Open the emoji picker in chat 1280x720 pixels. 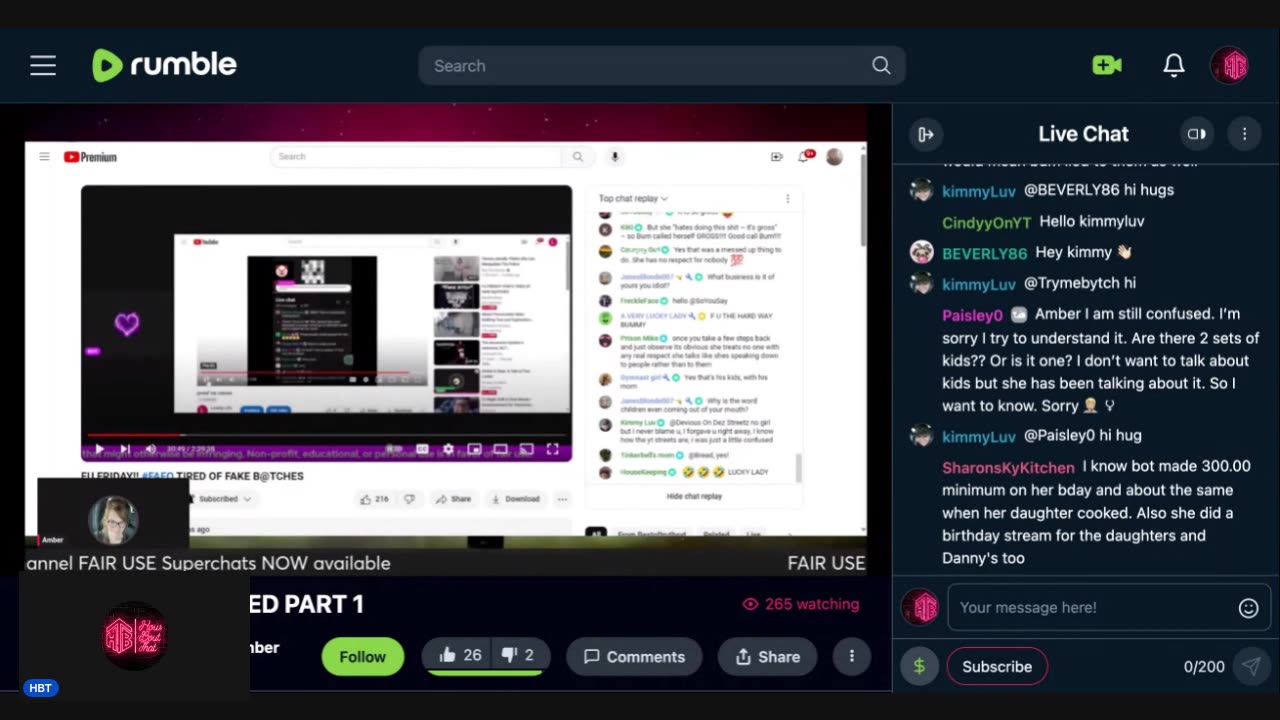(1248, 608)
